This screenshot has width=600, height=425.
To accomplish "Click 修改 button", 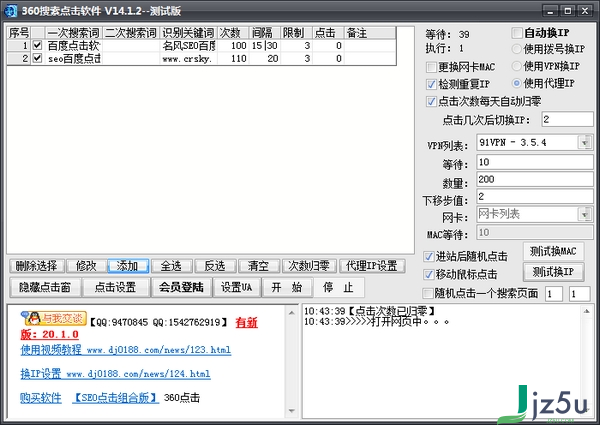I will pyautogui.click(x=86, y=266).
